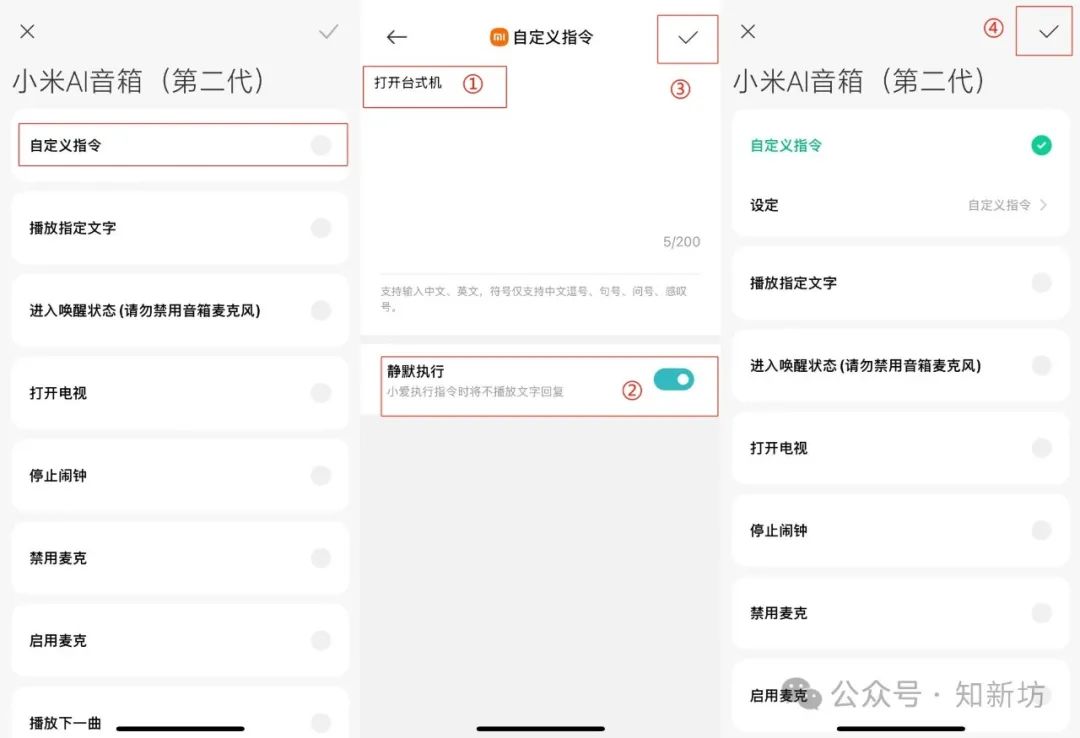Tap the 小米AI音箱（第二代） title on the left screen
This screenshot has width=1080, height=738.
[138, 81]
